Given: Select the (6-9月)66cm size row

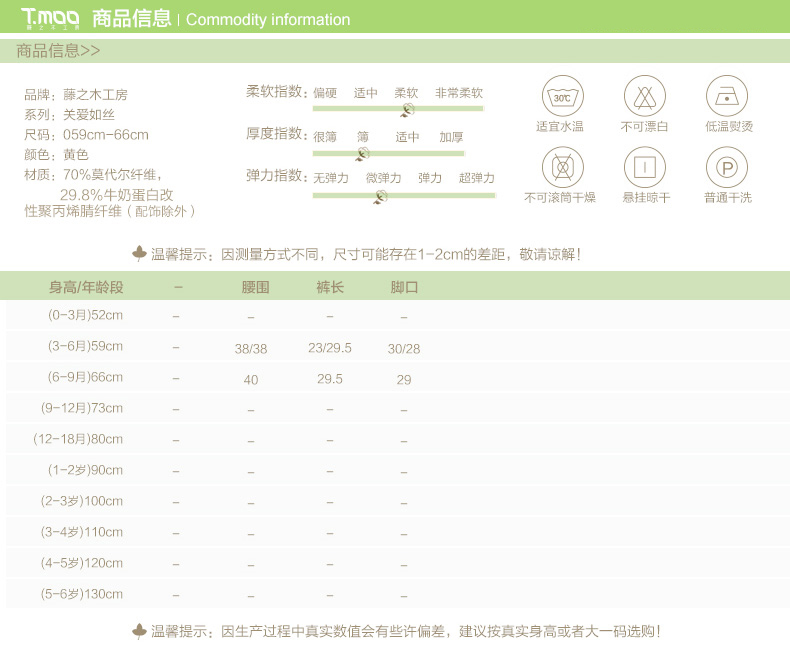Looking at the screenshot, I should point(86,377).
